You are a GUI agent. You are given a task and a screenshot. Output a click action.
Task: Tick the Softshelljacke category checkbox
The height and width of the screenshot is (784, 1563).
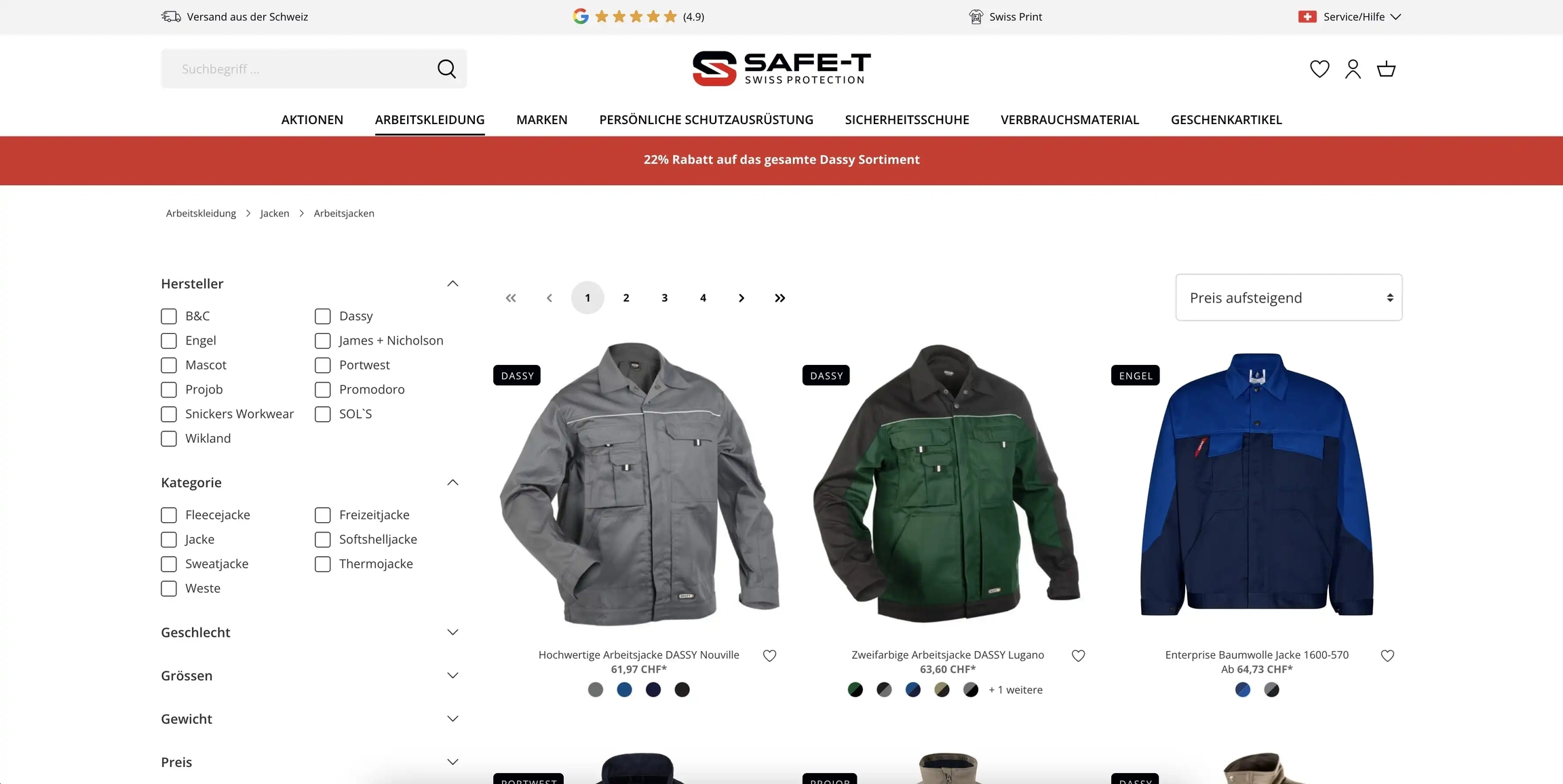pos(323,539)
